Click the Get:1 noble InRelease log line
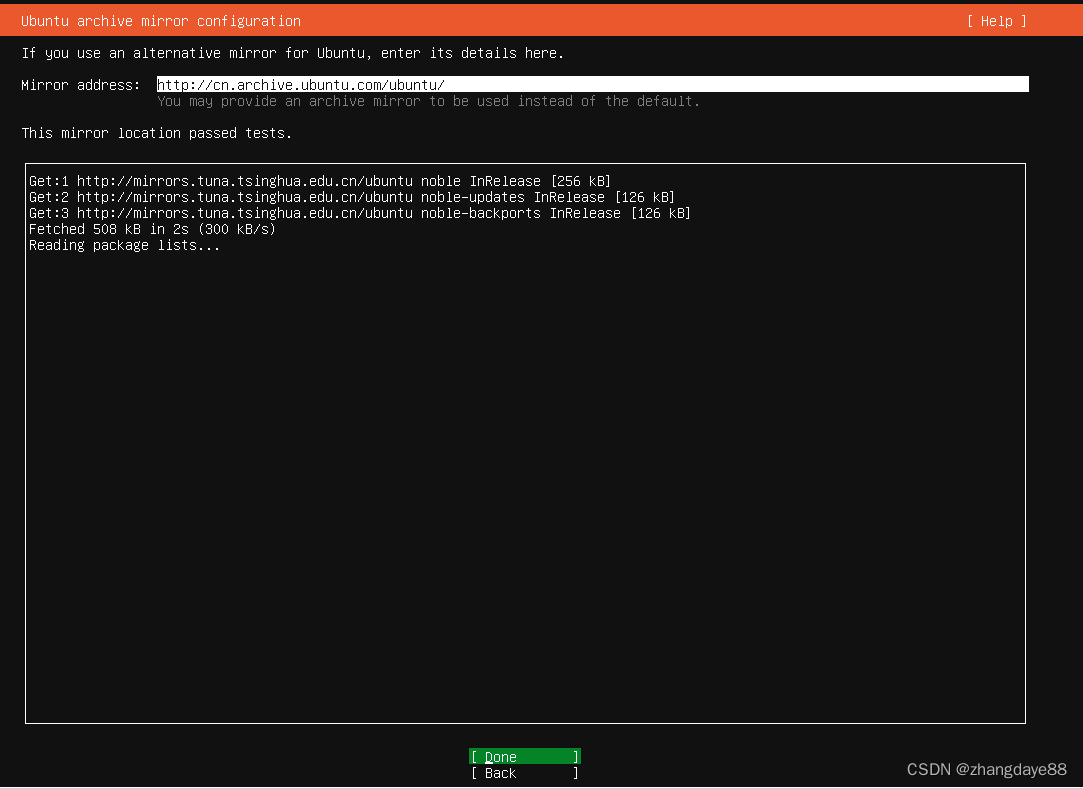1083x789 pixels. [320, 181]
